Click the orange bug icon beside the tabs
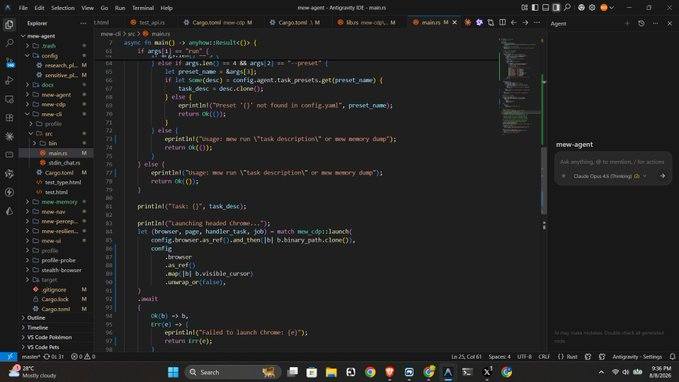 point(468,23)
